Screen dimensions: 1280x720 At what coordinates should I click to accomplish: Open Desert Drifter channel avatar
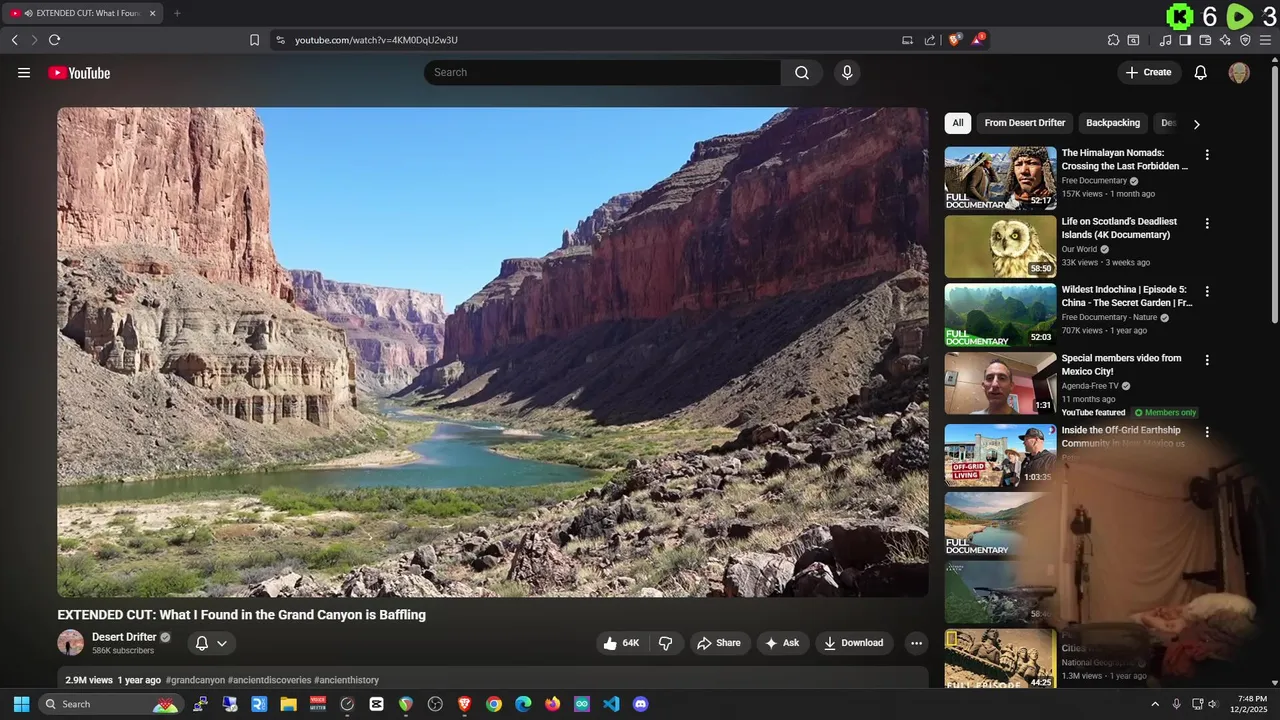point(71,643)
